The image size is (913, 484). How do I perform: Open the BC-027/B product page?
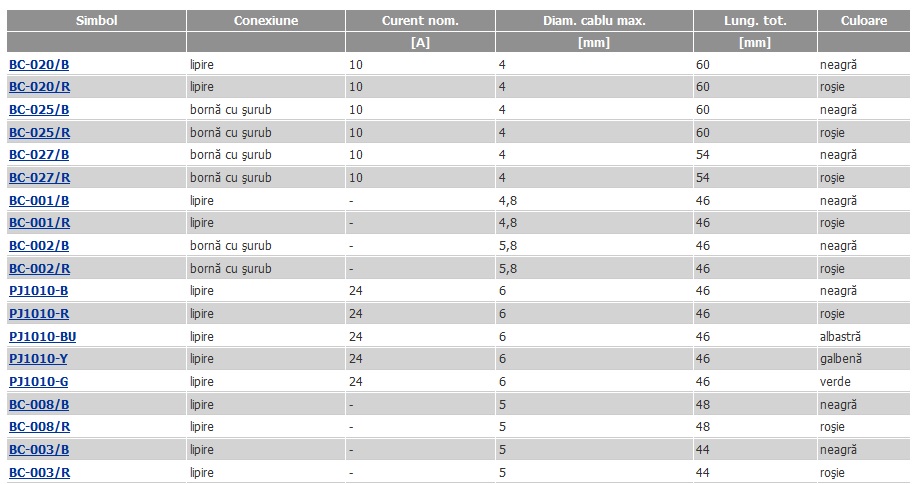[39, 155]
